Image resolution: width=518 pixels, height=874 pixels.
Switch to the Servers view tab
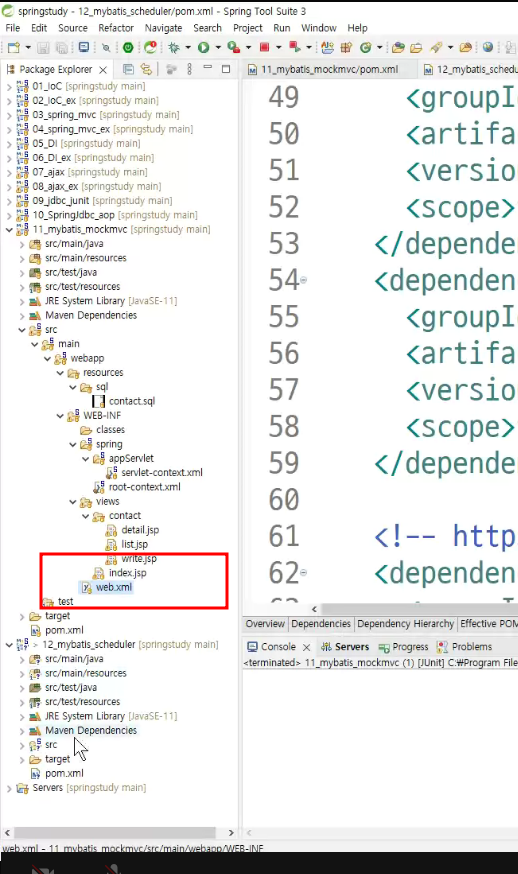click(345, 647)
